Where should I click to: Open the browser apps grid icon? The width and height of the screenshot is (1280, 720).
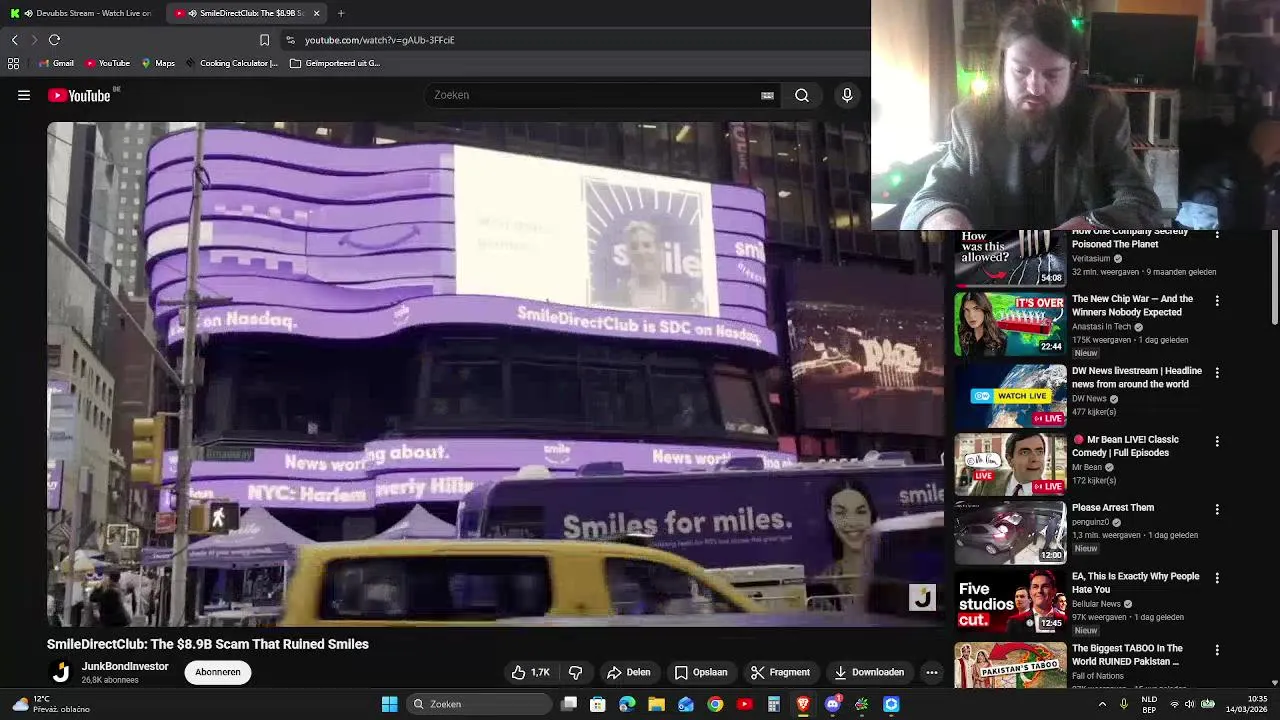(13, 63)
